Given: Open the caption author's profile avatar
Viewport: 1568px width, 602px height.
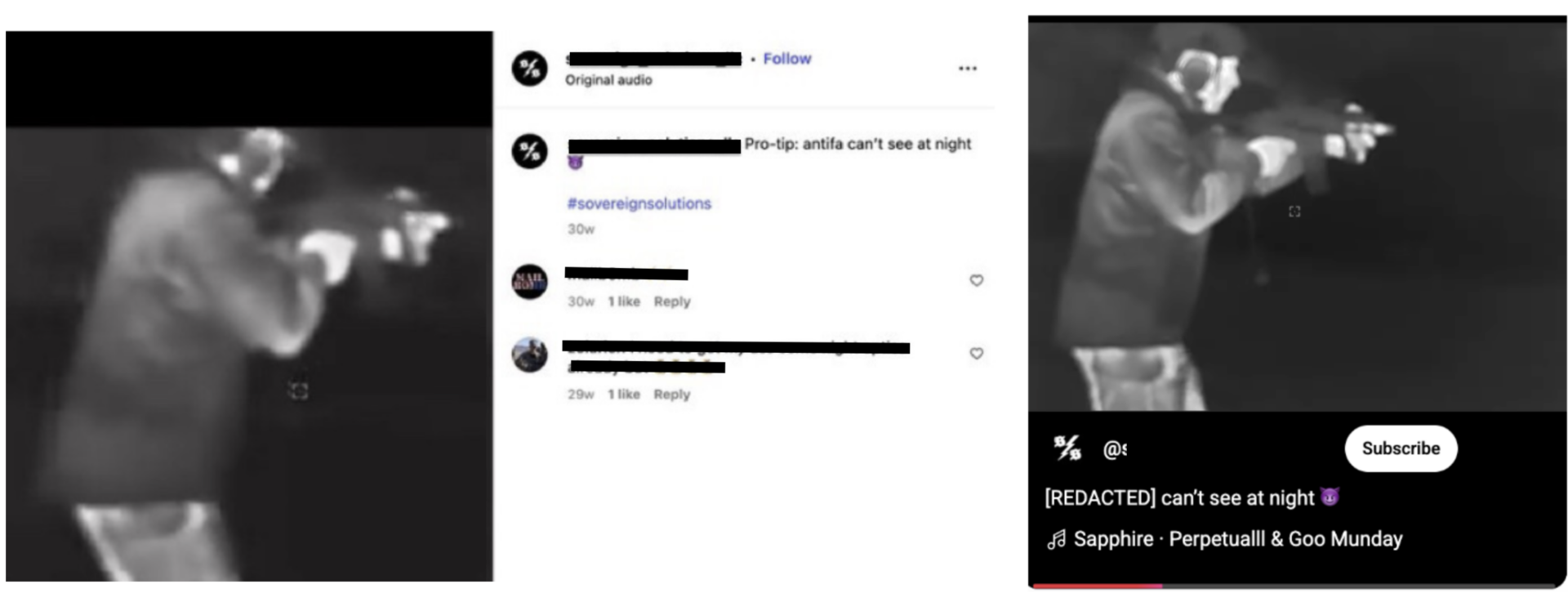Looking at the screenshot, I should coord(530,151).
